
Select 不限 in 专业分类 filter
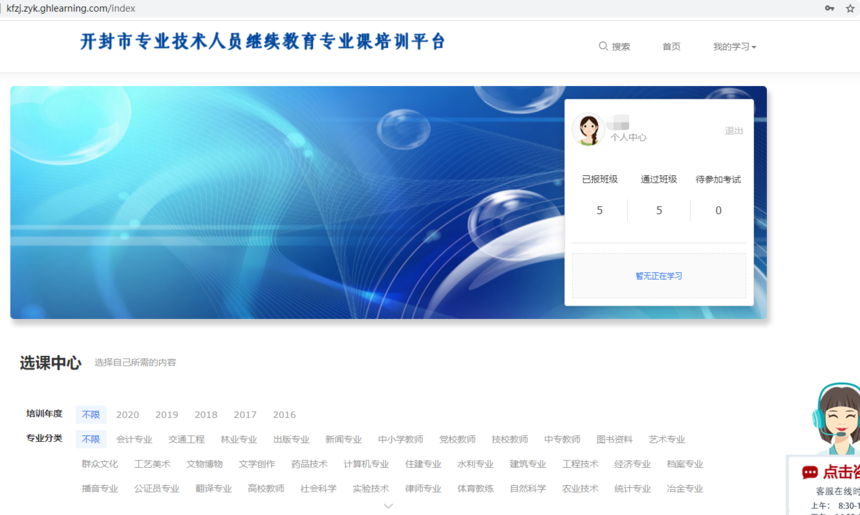pyautogui.click(x=91, y=439)
